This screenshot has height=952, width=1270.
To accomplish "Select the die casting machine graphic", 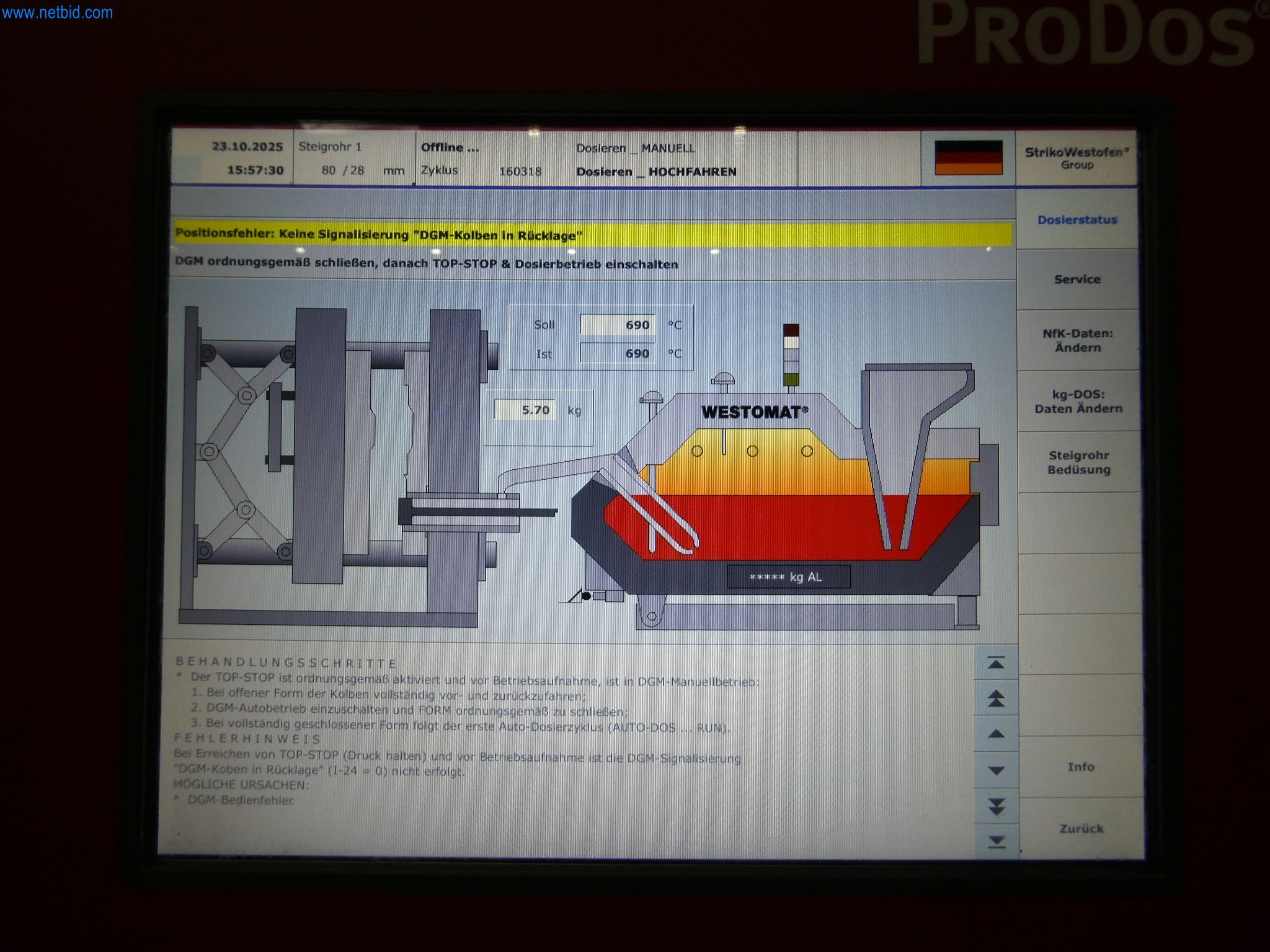I will point(338,466).
